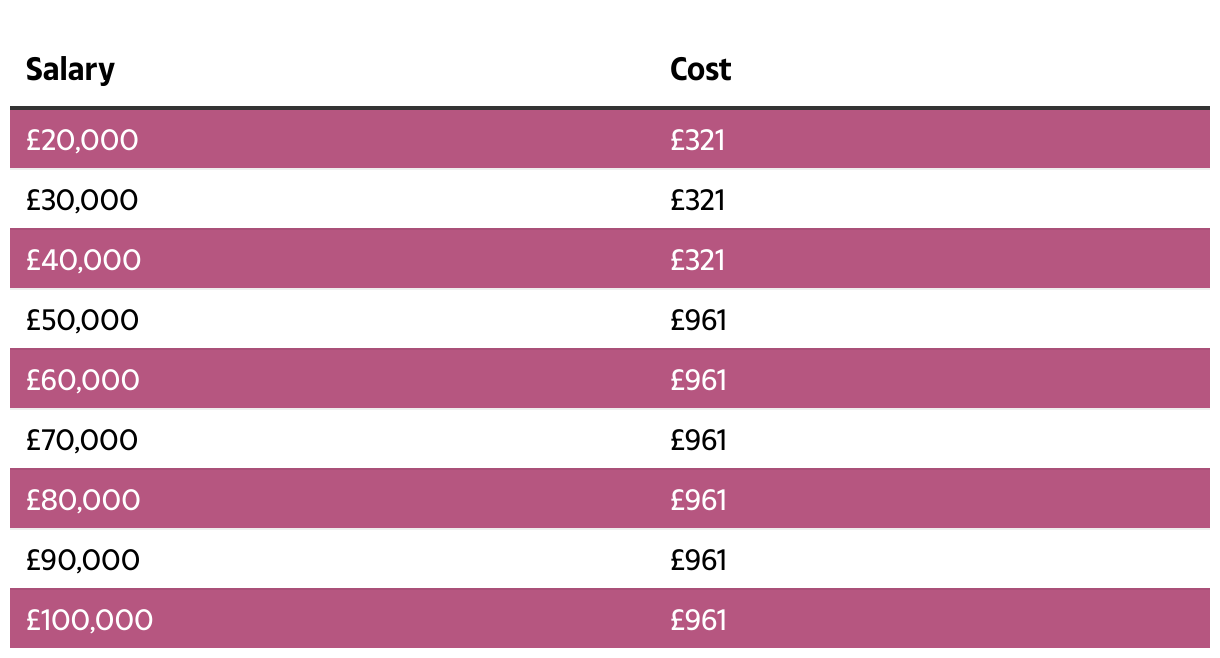This screenshot has width=1220, height=658.
Task: Select the £90,000 salary cell
Action: 83,560
